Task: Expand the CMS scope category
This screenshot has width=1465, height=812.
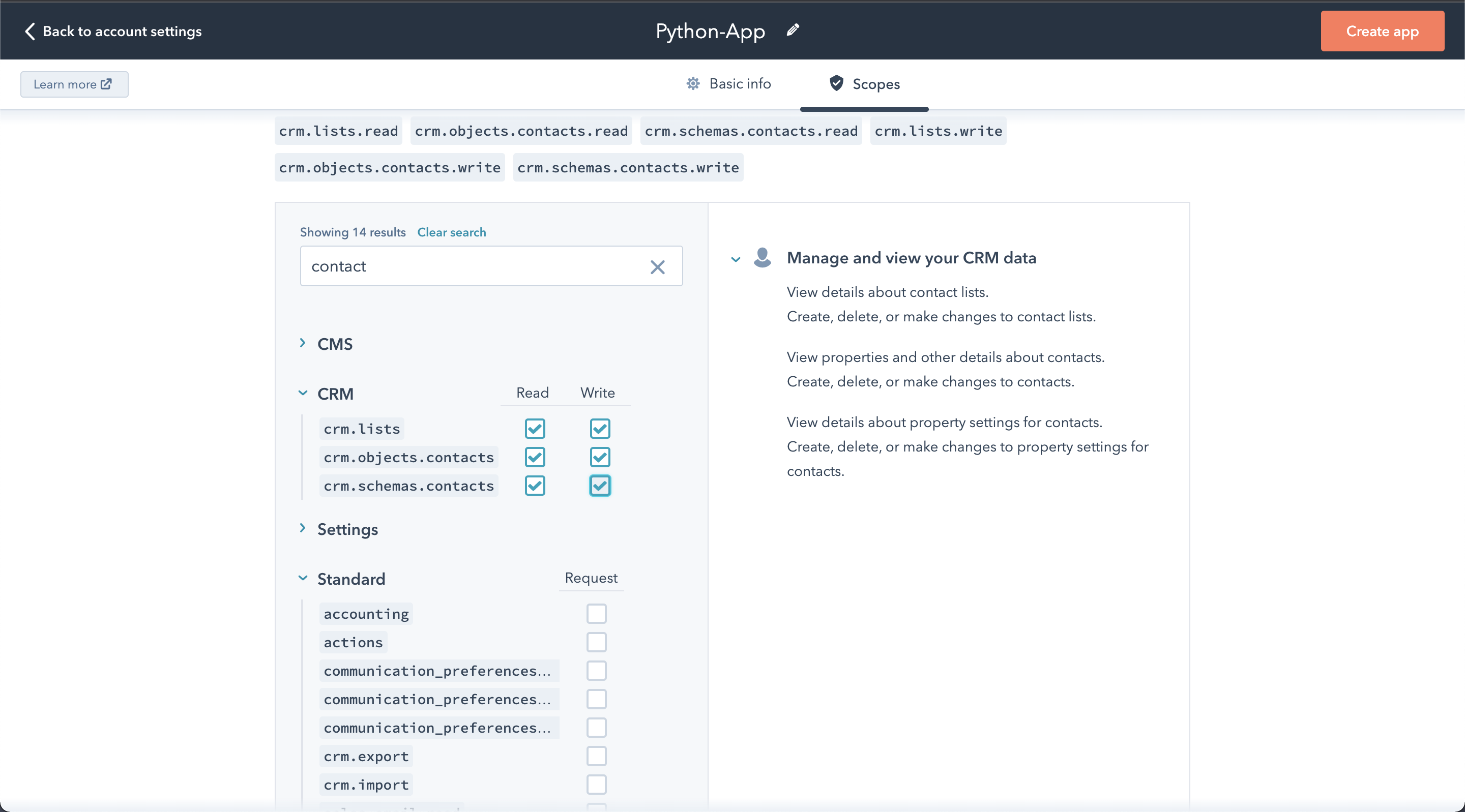Action: pos(303,343)
